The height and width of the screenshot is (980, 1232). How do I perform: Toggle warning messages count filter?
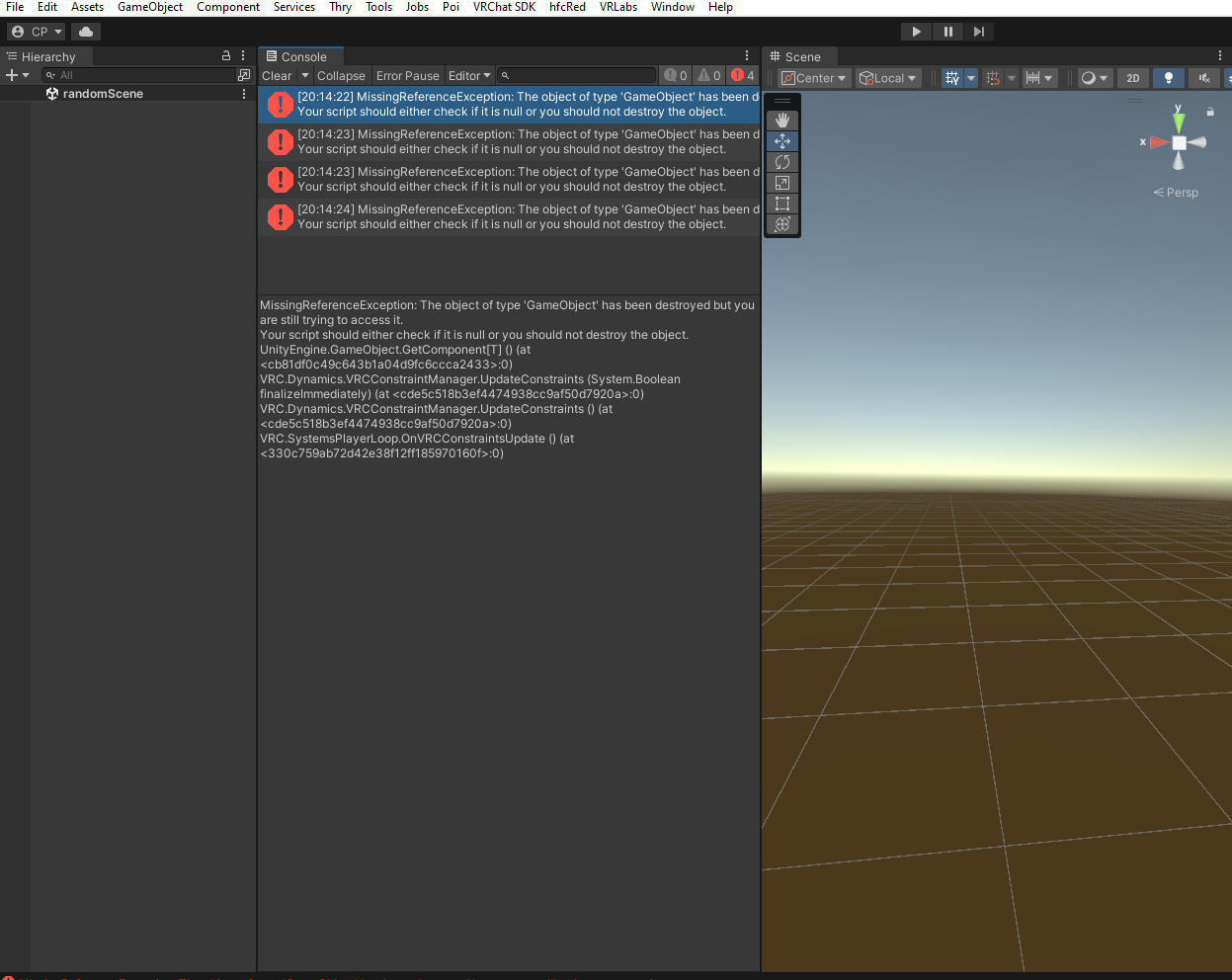pos(709,76)
